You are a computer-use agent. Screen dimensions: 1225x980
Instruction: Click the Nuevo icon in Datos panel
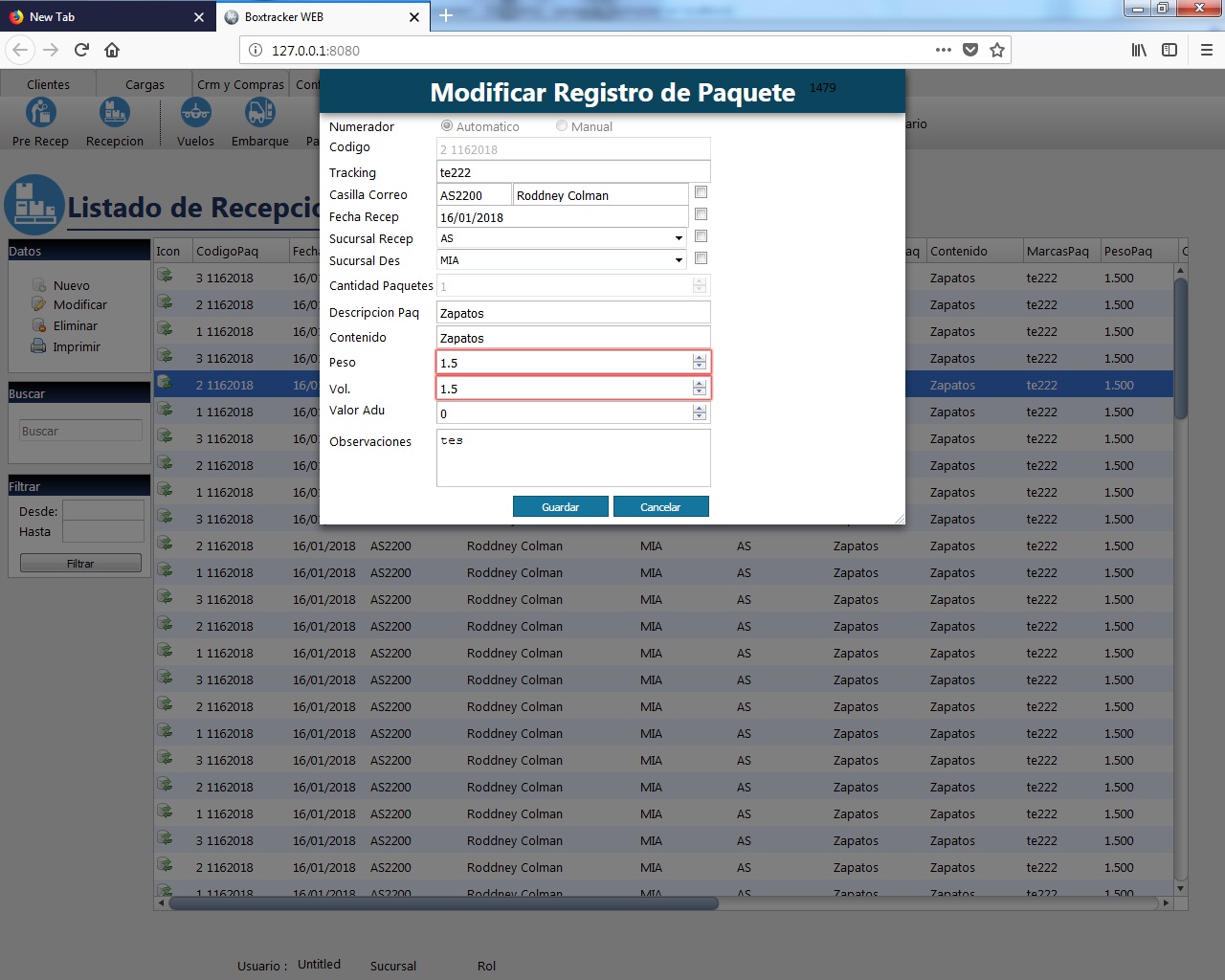point(39,285)
